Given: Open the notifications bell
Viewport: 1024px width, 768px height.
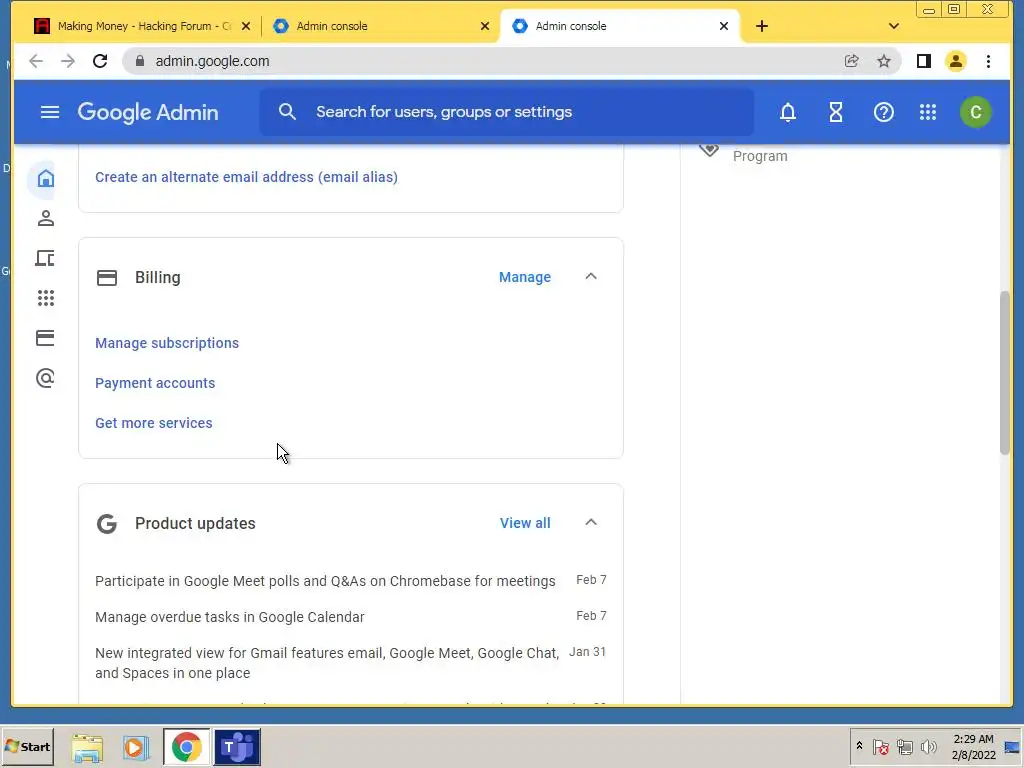Looking at the screenshot, I should pos(788,112).
